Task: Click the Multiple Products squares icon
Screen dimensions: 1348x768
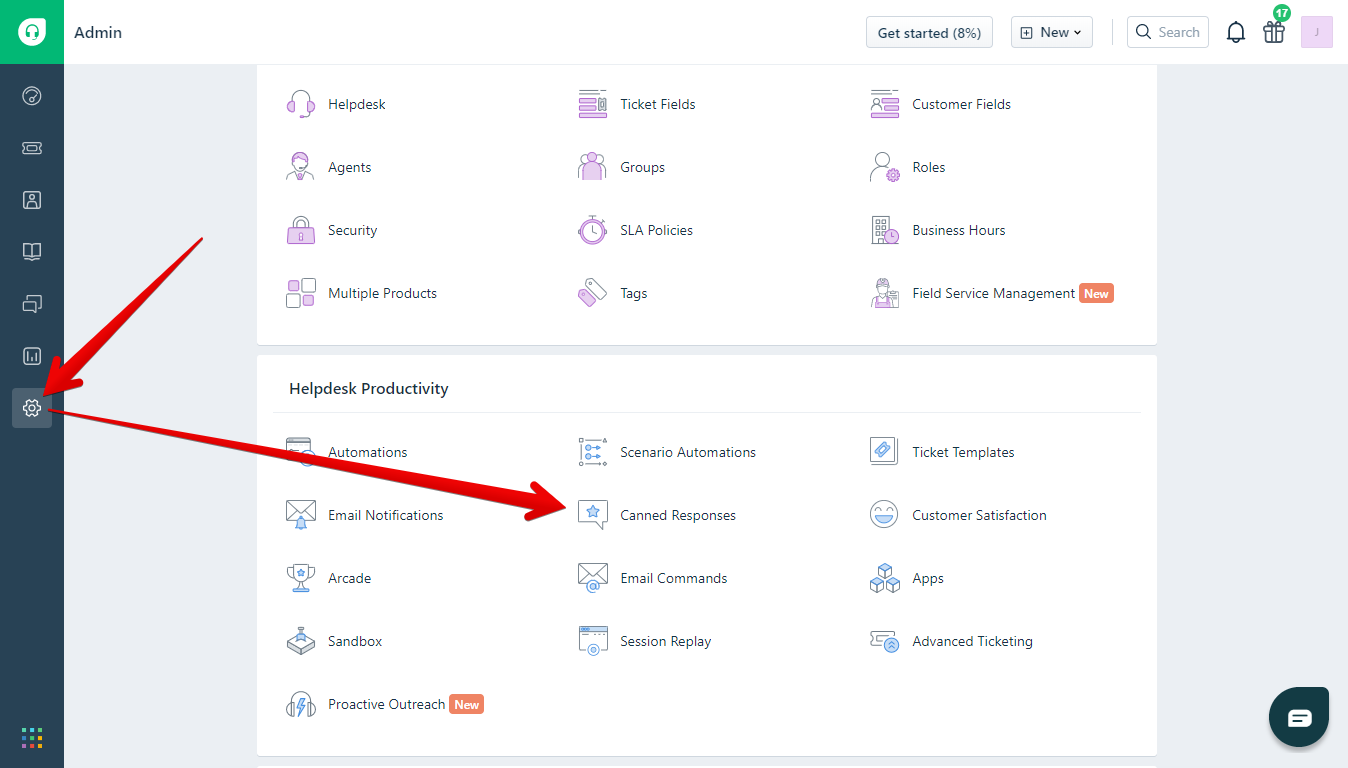Action: pos(301,293)
